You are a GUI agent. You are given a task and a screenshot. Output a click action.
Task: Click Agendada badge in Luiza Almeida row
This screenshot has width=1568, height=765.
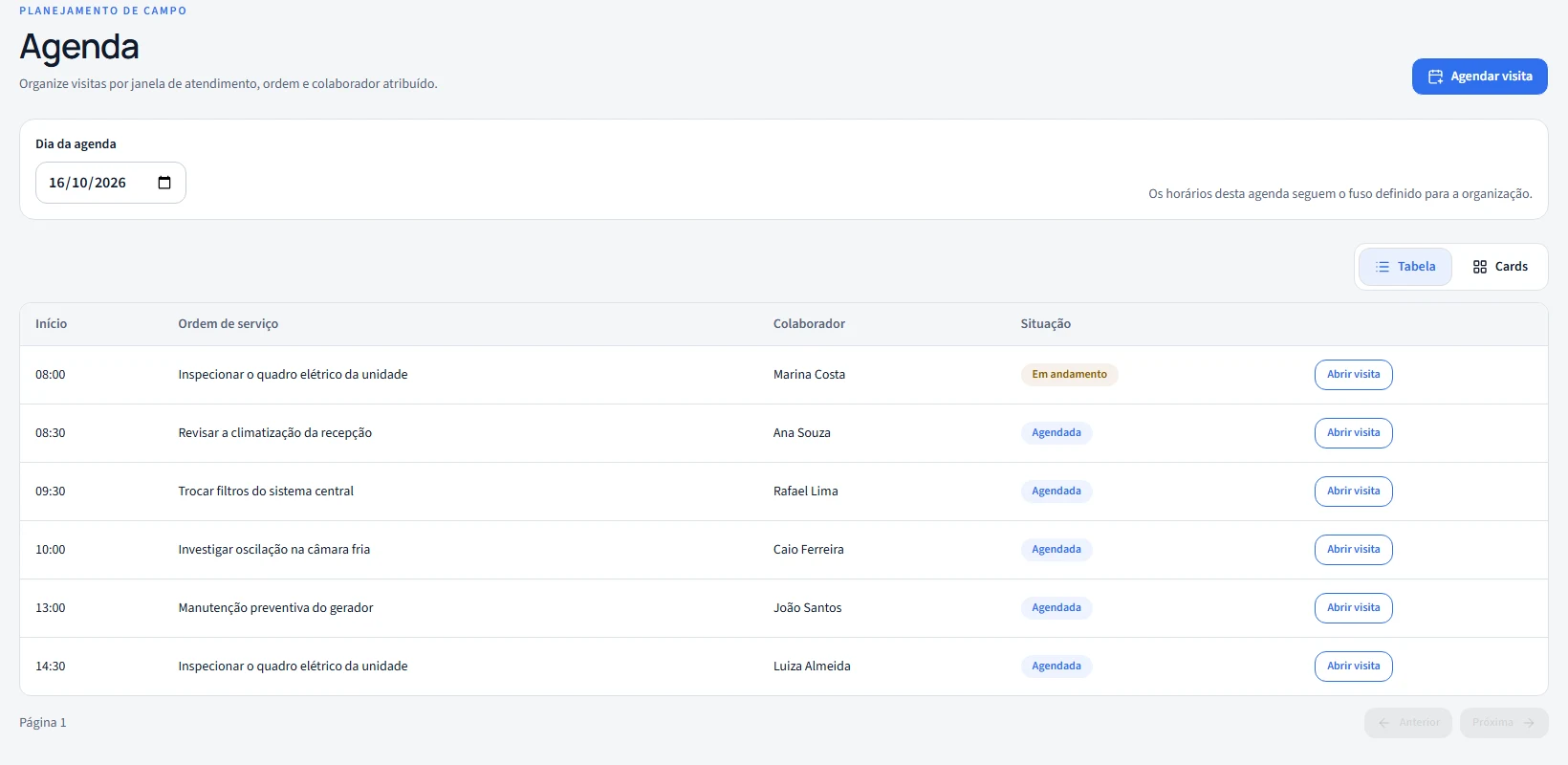1056,667
